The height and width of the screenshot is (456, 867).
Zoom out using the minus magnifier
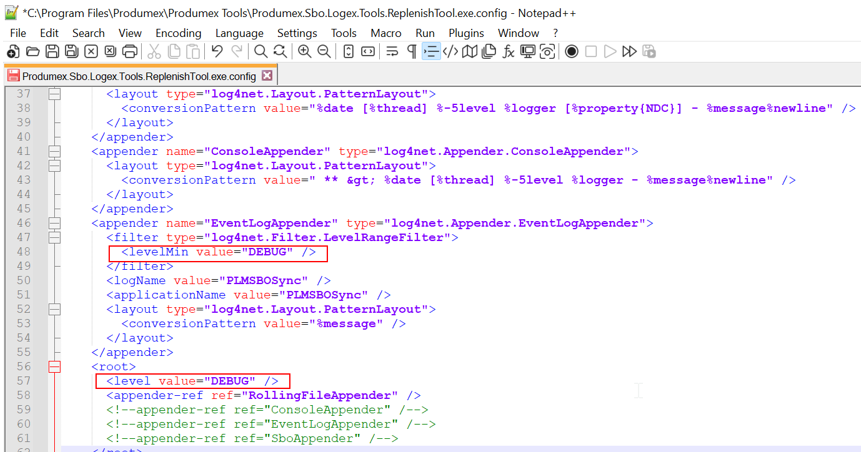(x=324, y=52)
